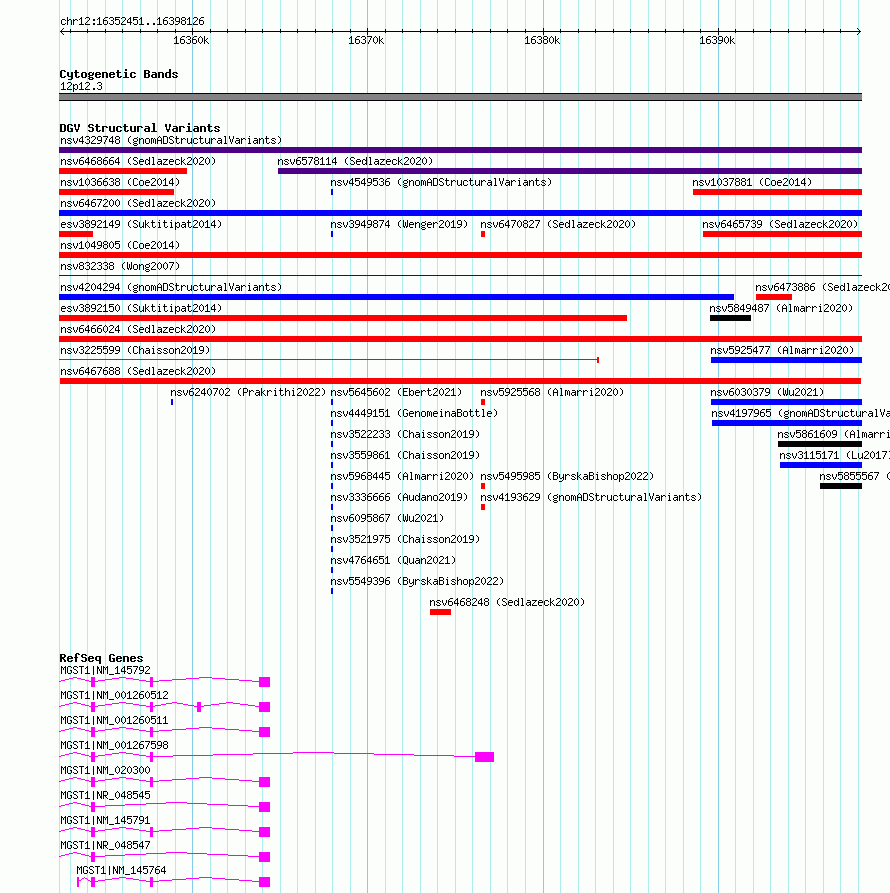890x893 pixels.
Task: Click nsv6030379 (Wu2021) label
Action: coord(767,392)
